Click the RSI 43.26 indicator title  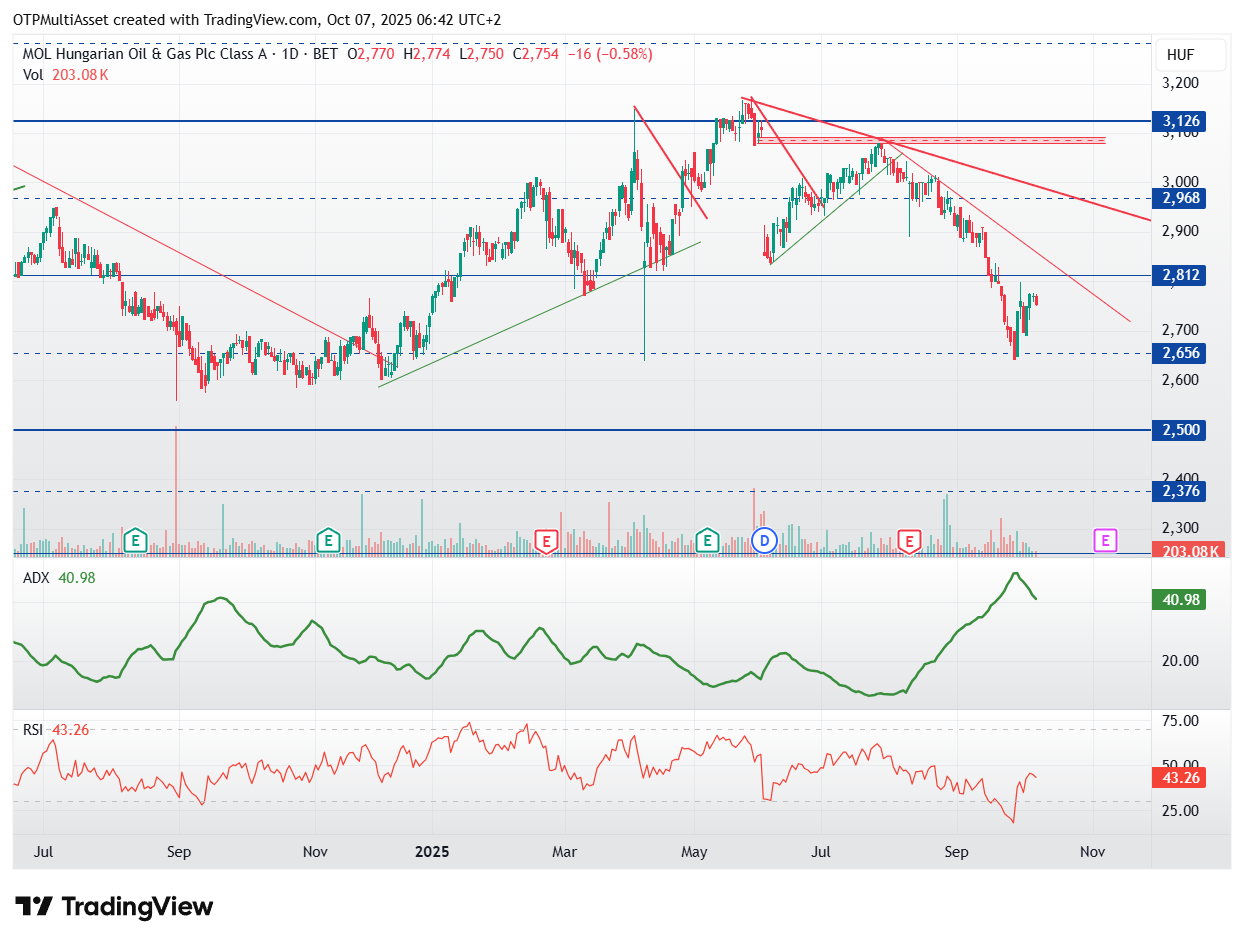[56, 730]
